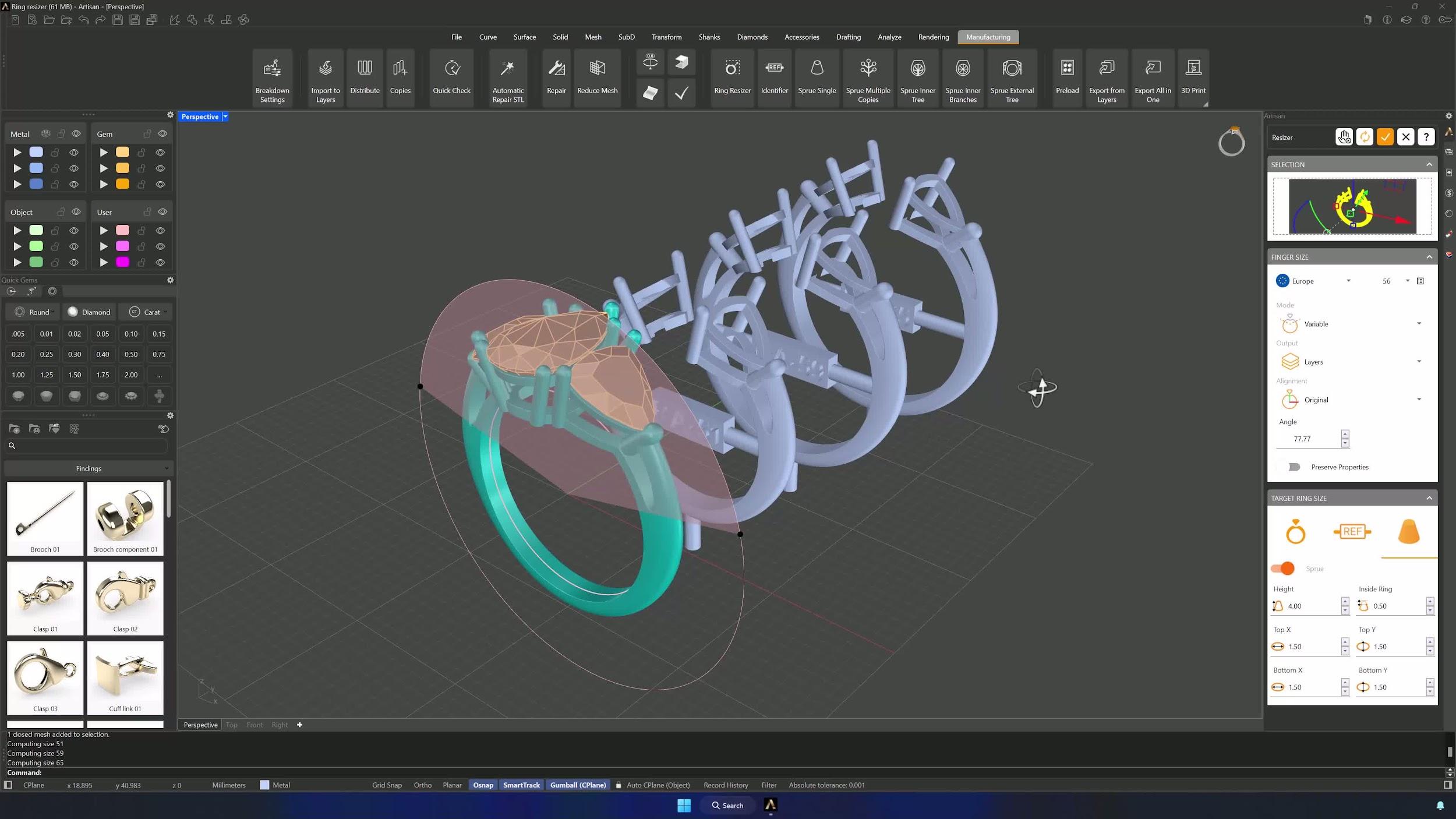Viewport: 1456px width, 819px height.
Task: Open the Reduce Mesh tool
Action: coord(597,79)
